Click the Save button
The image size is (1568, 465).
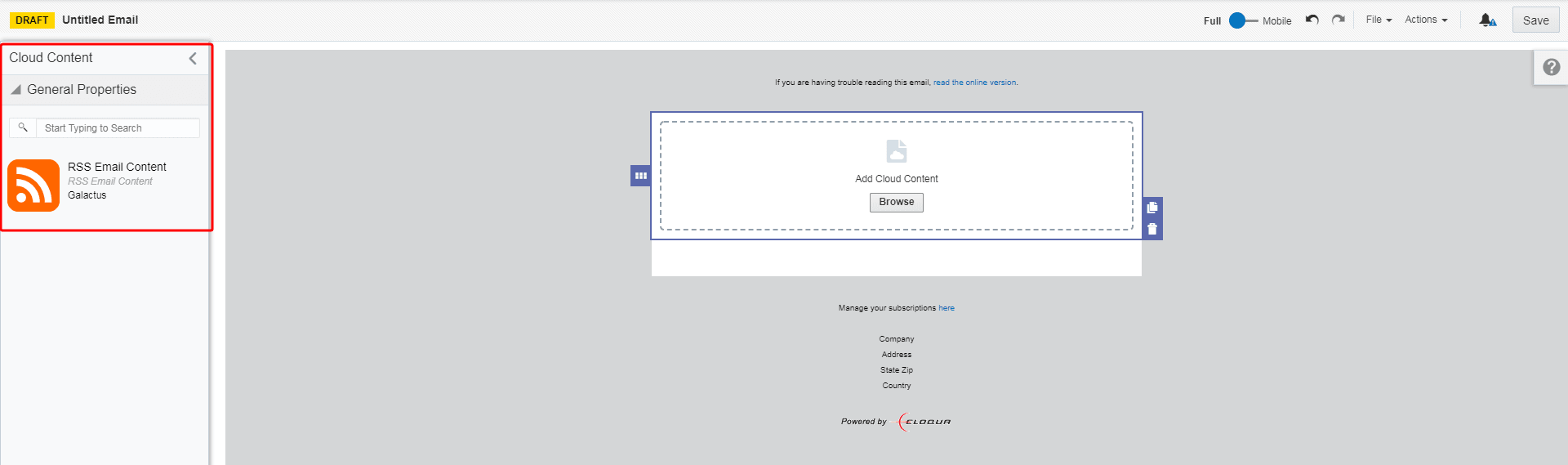(1535, 20)
